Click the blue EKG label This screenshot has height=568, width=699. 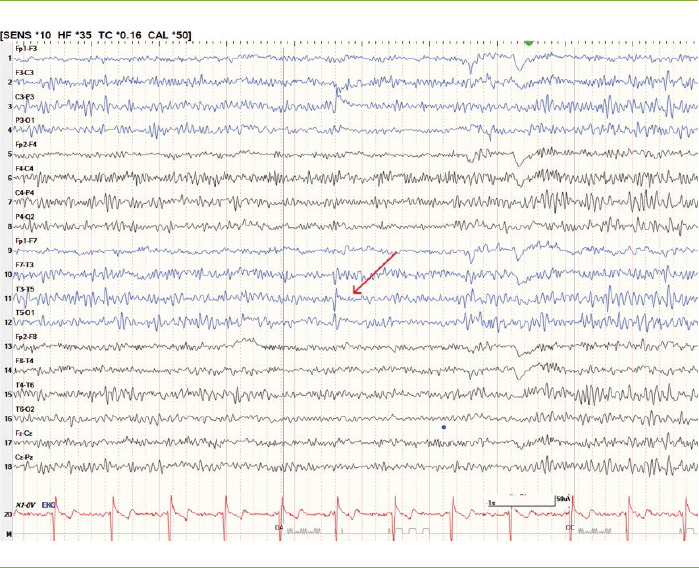tap(48, 505)
